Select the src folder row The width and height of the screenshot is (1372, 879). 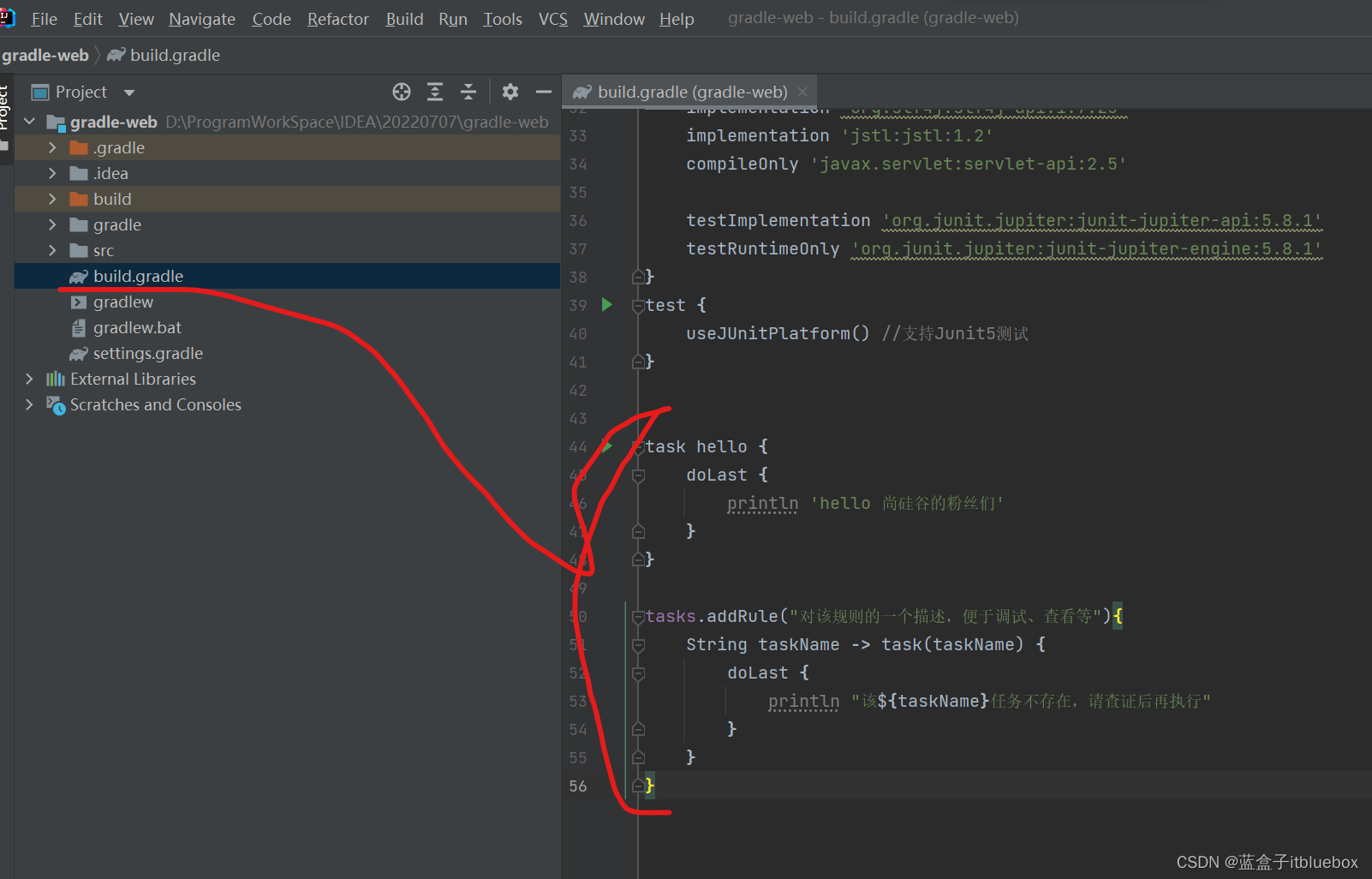(x=287, y=250)
